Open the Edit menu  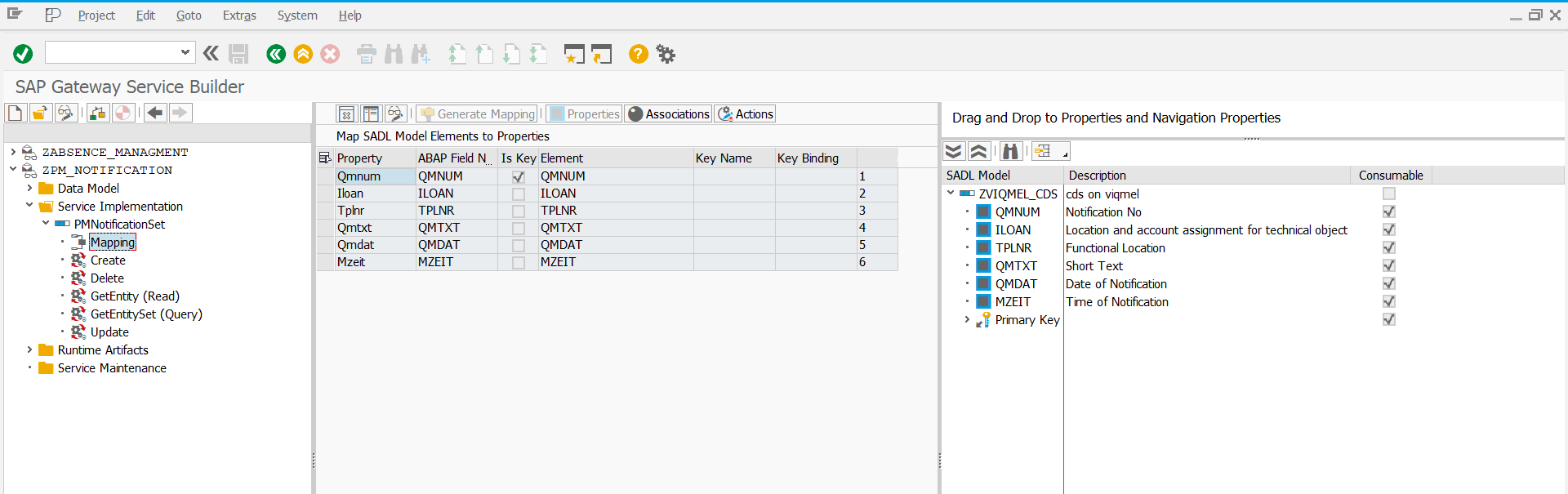(145, 16)
